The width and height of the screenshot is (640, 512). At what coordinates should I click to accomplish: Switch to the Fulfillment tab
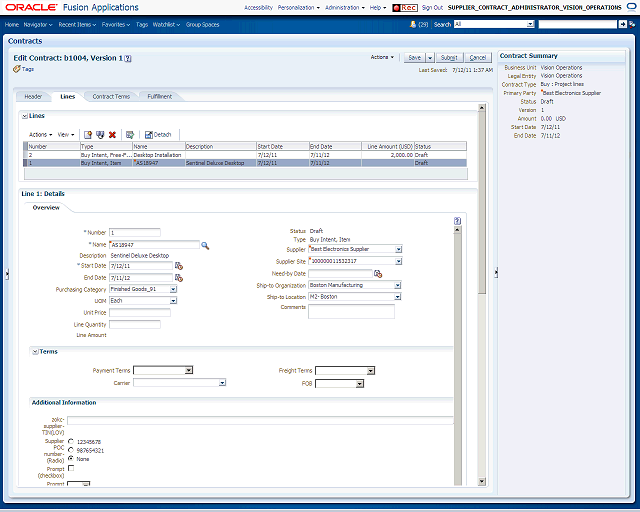point(160,97)
